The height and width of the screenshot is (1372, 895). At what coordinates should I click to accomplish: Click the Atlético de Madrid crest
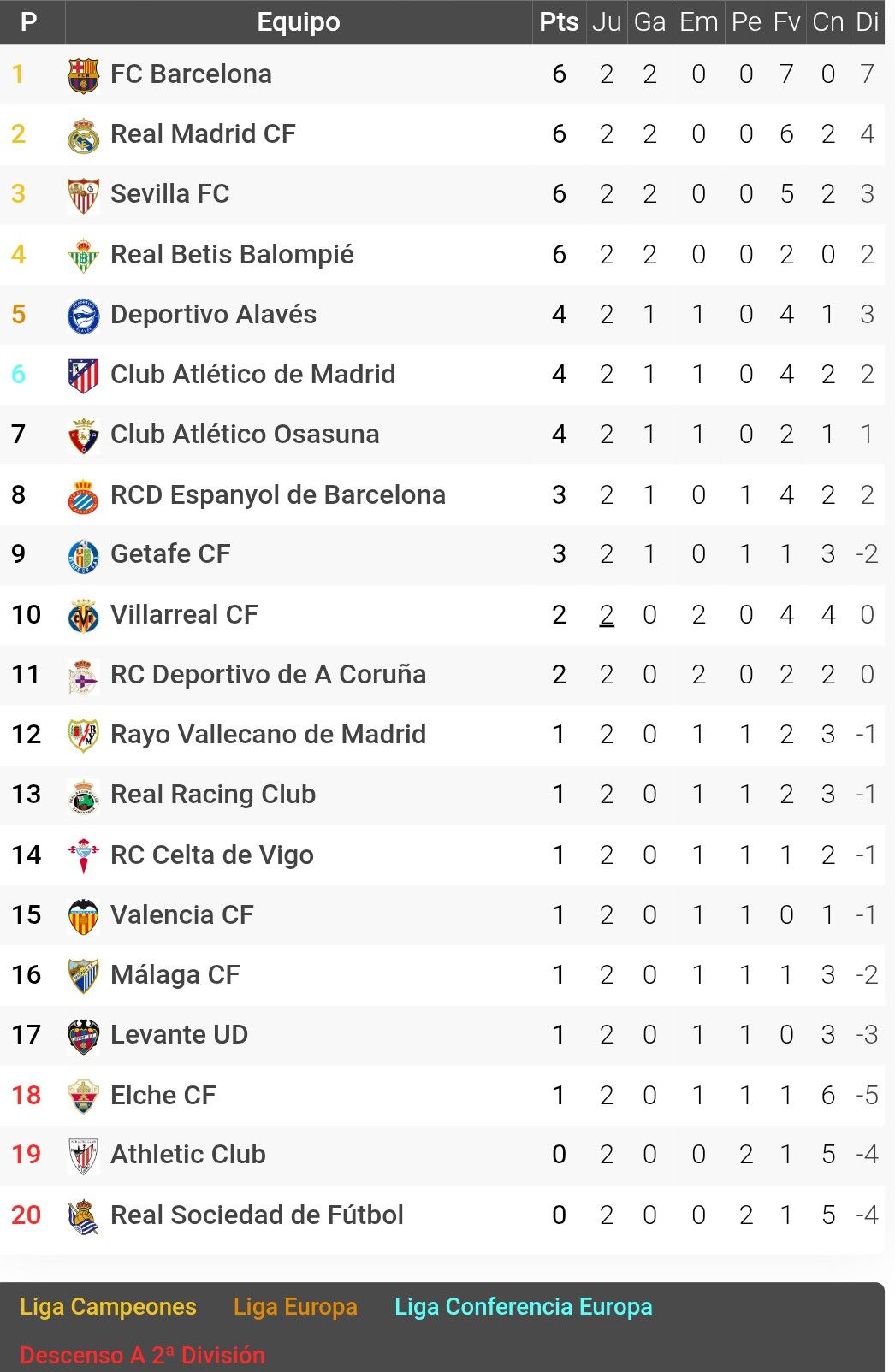point(83,376)
